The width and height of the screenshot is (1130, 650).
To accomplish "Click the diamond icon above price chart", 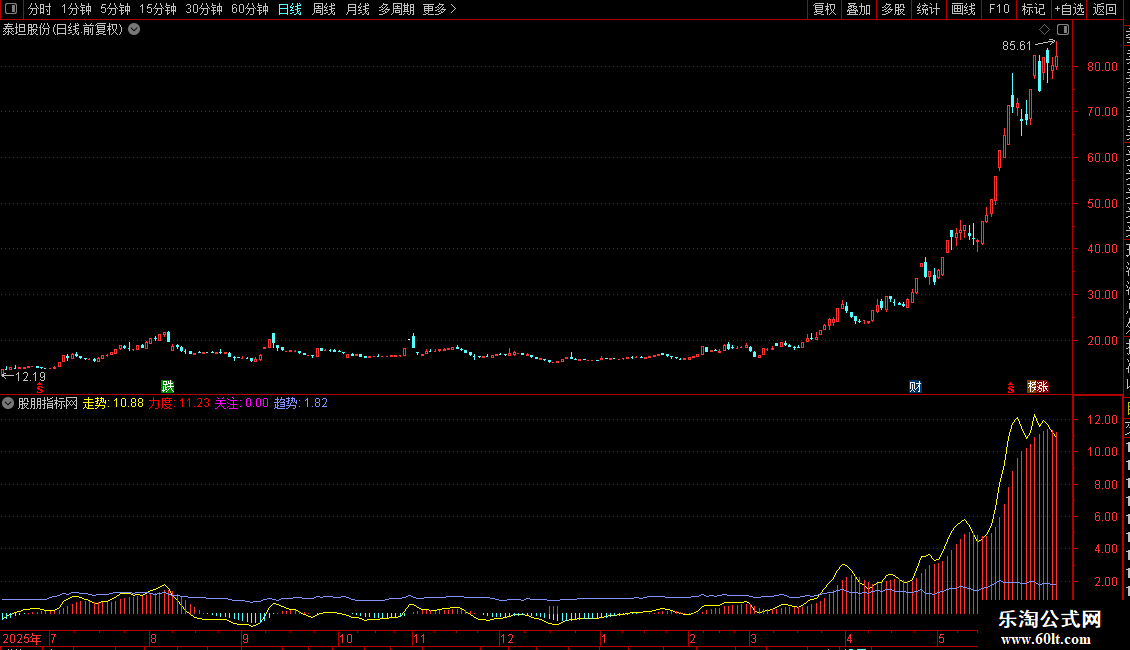I will click(x=1044, y=30).
